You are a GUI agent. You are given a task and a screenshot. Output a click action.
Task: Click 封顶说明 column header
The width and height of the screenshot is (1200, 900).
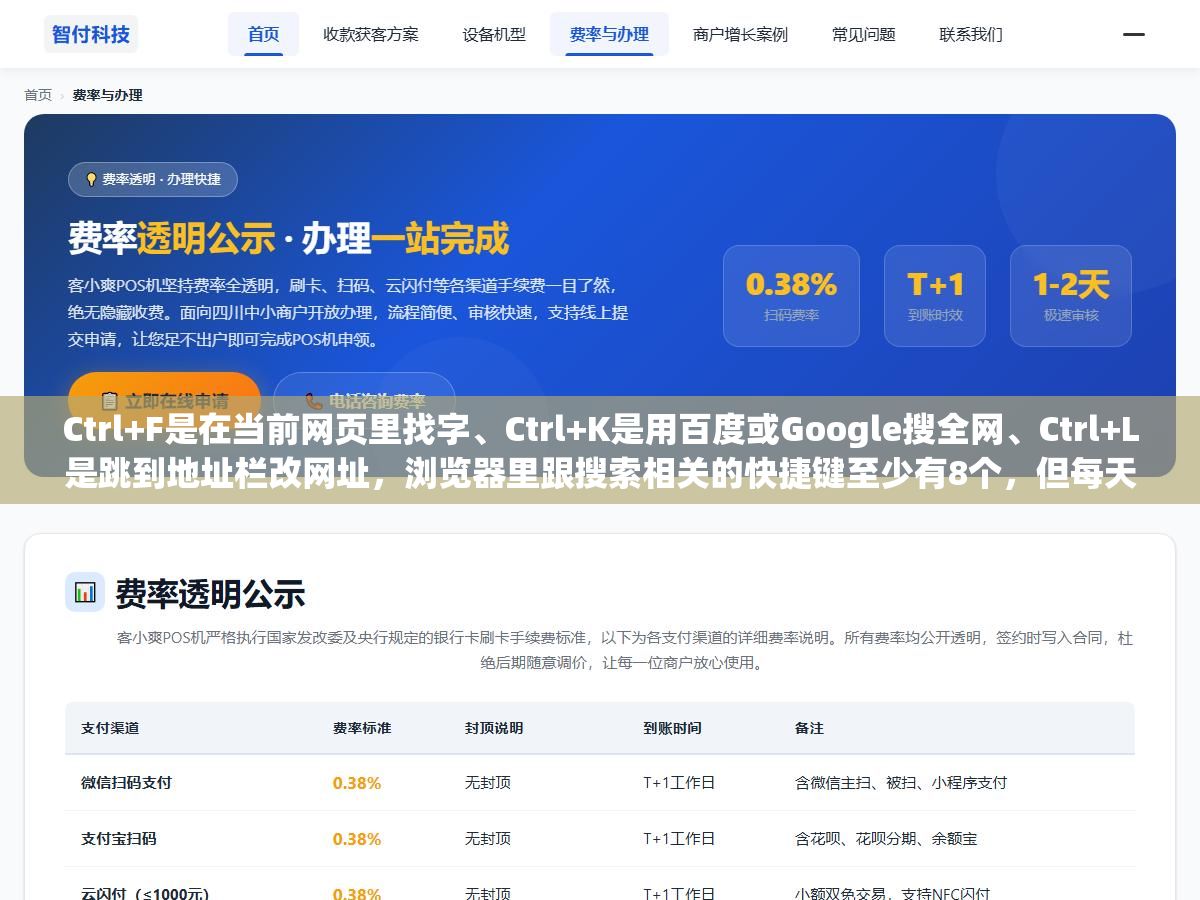(x=494, y=728)
